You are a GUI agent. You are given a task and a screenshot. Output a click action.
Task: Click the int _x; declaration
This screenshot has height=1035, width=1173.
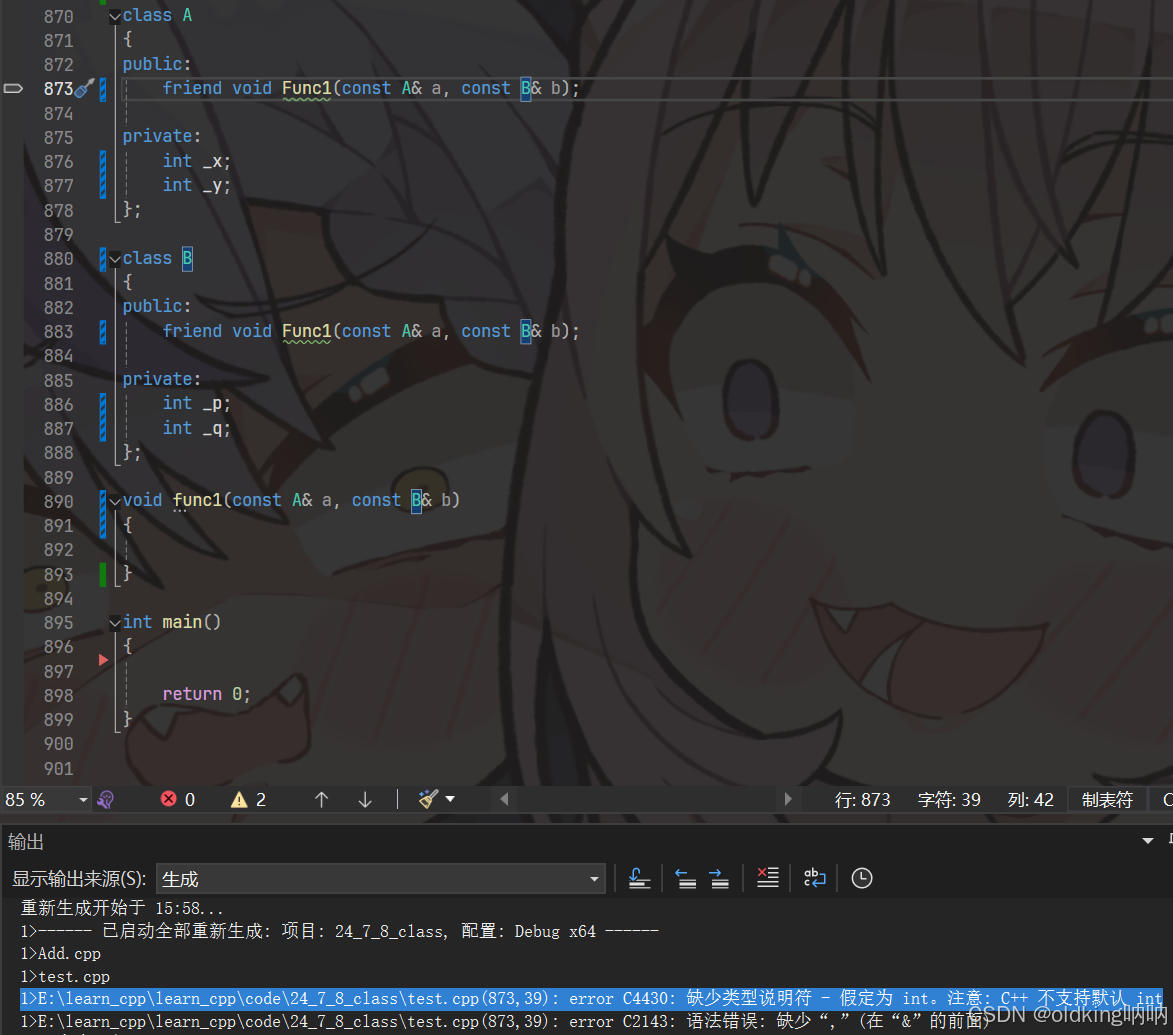click(x=197, y=162)
